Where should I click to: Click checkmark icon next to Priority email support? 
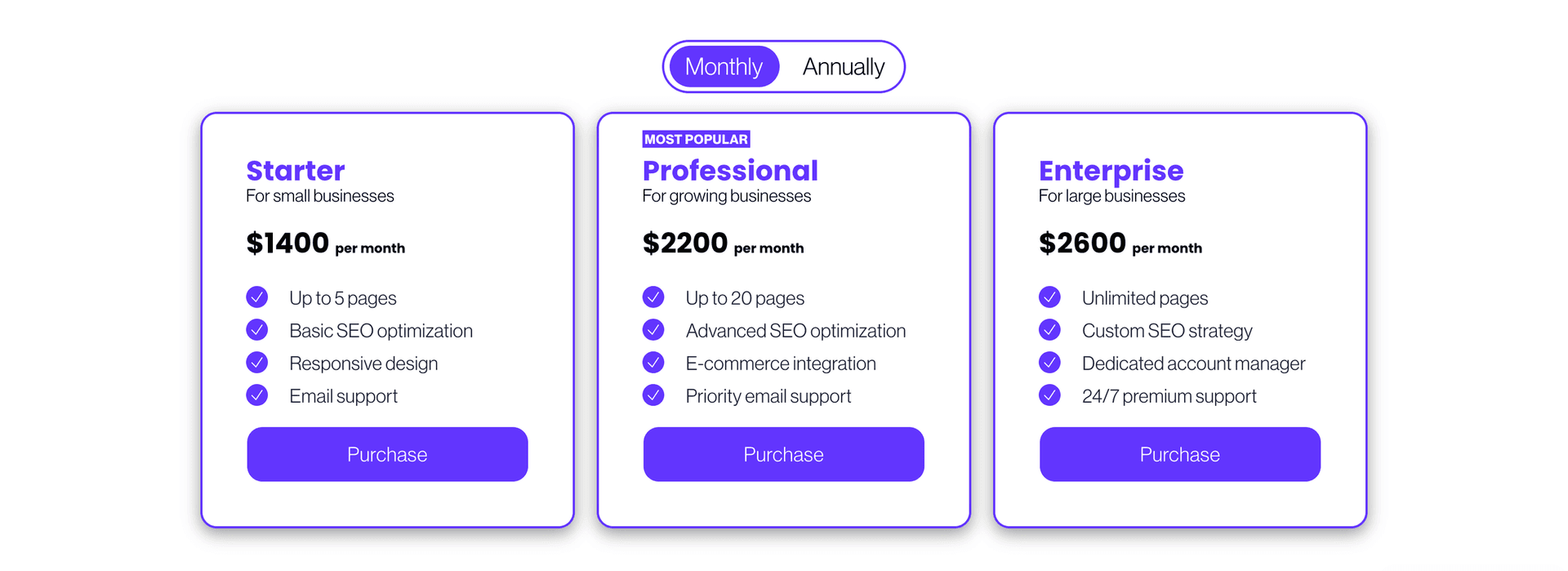653,395
